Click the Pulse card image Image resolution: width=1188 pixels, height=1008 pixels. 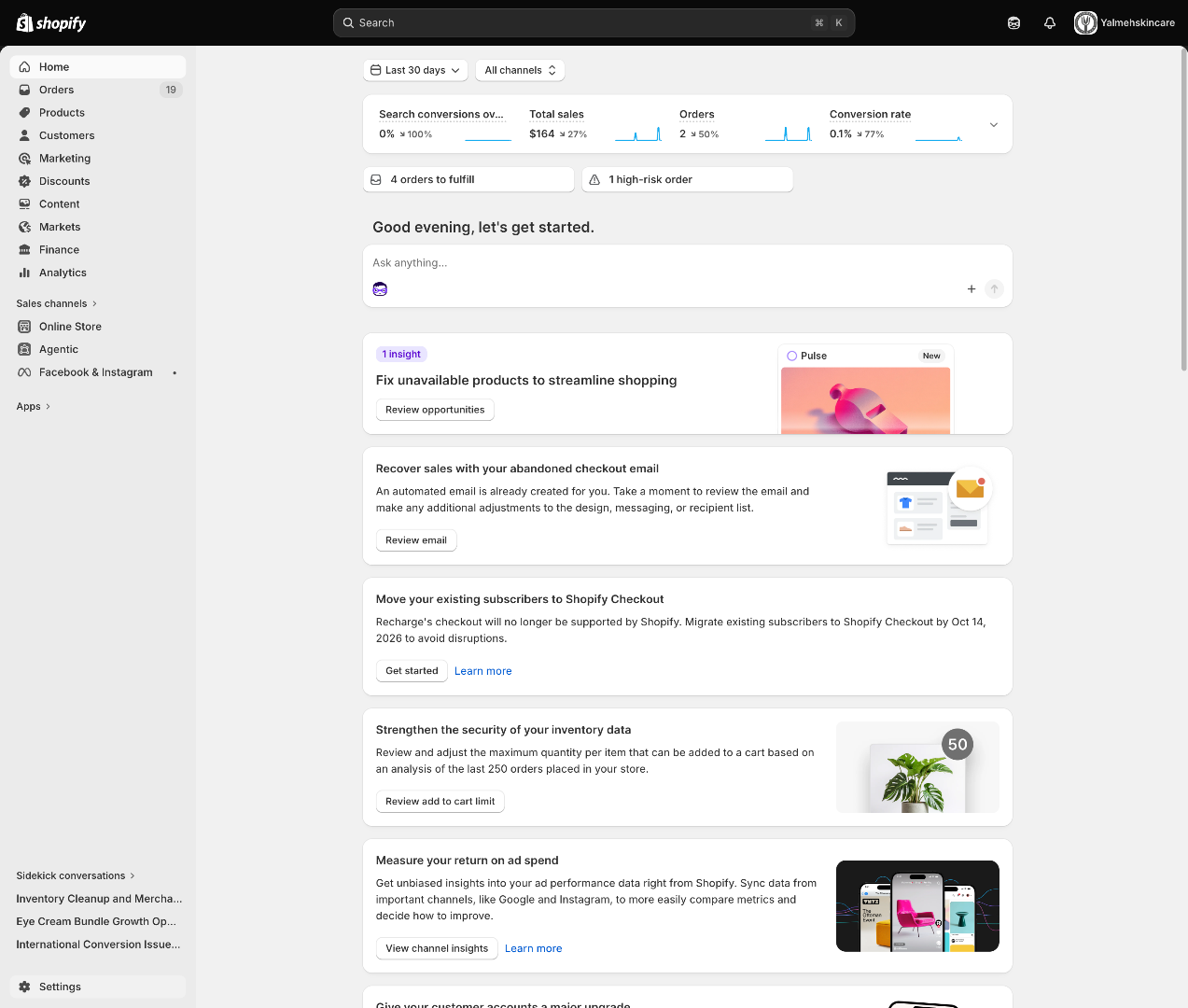click(x=865, y=400)
